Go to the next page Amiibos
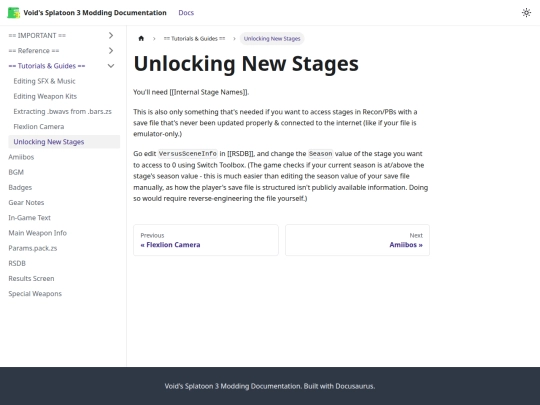Image resolution: width=540 pixels, height=405 pixels. [357, 240]
